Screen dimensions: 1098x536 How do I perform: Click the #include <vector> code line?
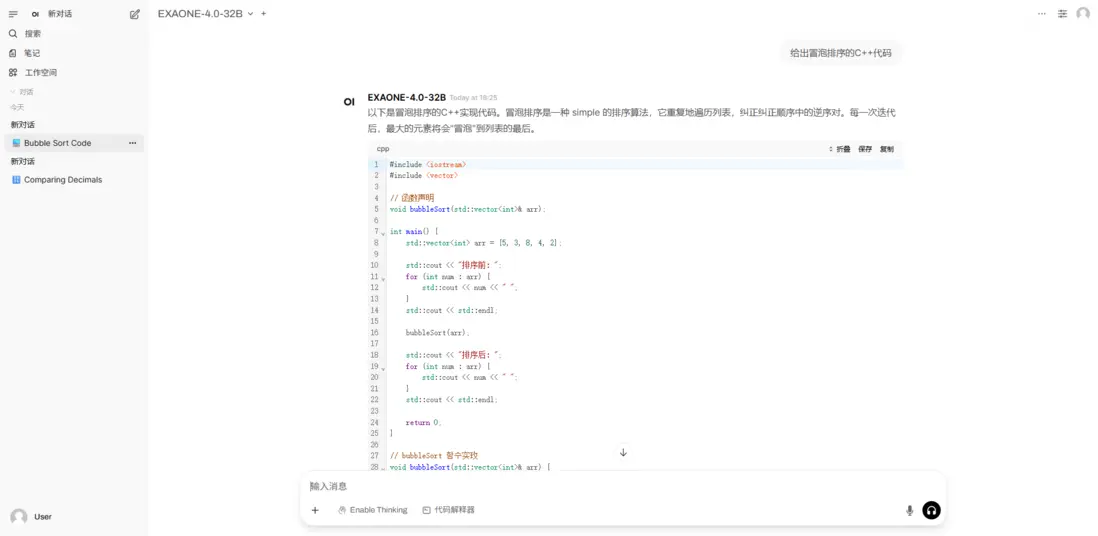[424, 176]
